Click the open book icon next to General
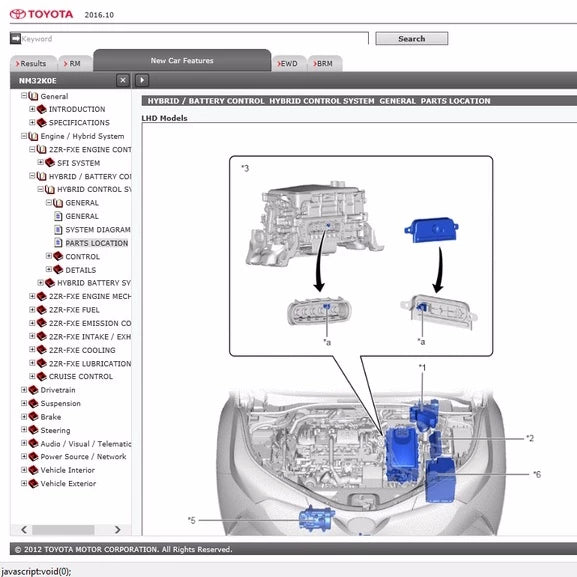The width and height of the screenshot is (577, 577). [x=33, y=96]
